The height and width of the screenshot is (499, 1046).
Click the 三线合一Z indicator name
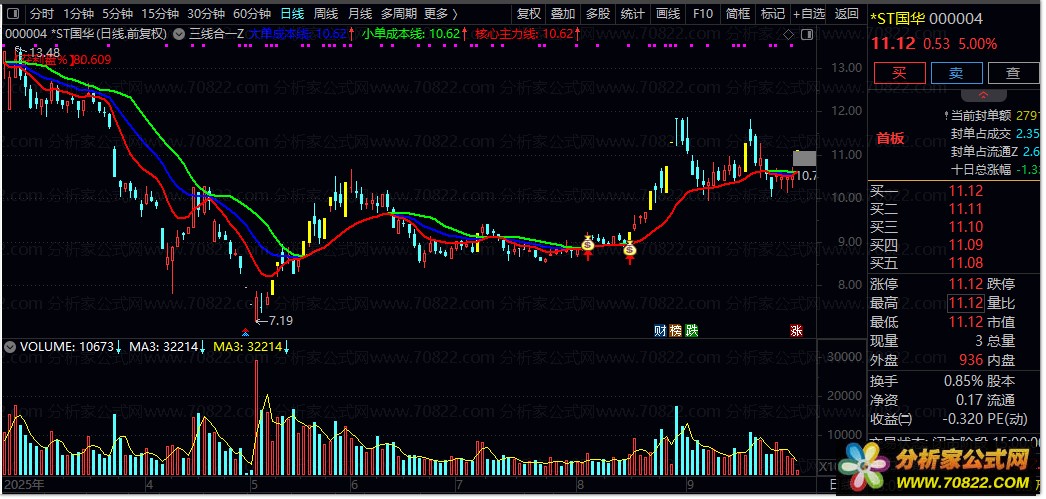click(217, 33)
